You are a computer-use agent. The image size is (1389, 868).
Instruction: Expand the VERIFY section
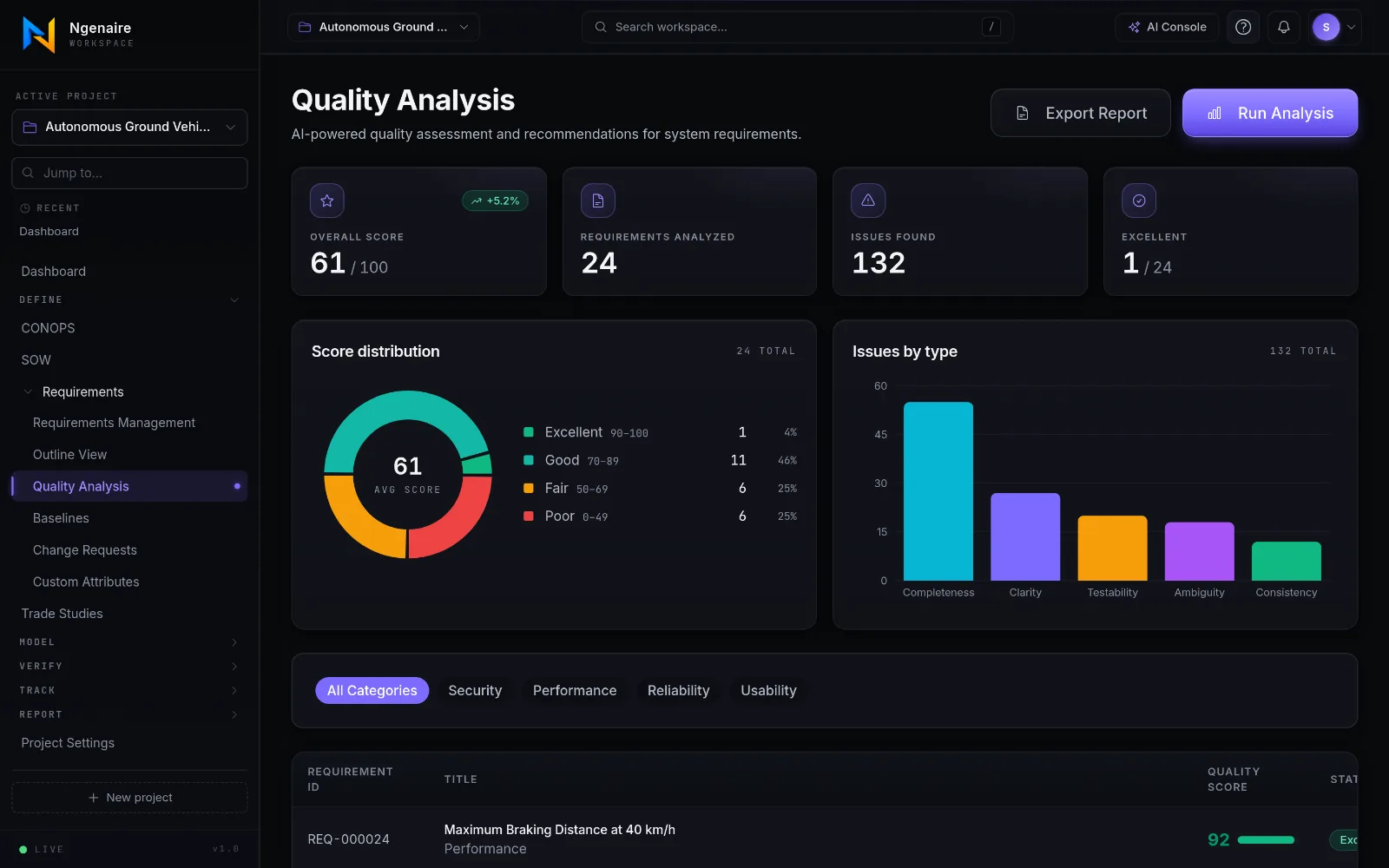234,667
